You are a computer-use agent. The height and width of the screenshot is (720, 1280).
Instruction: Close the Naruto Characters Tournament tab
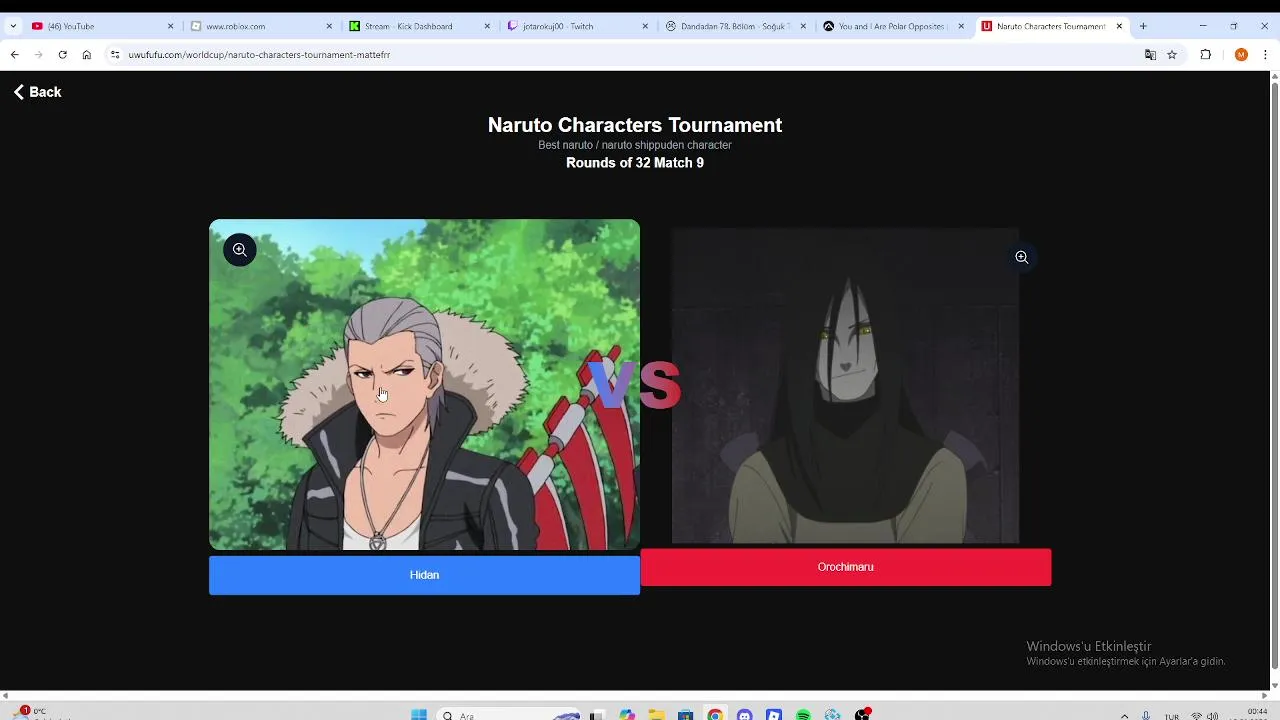click(x=1119, y=26)
